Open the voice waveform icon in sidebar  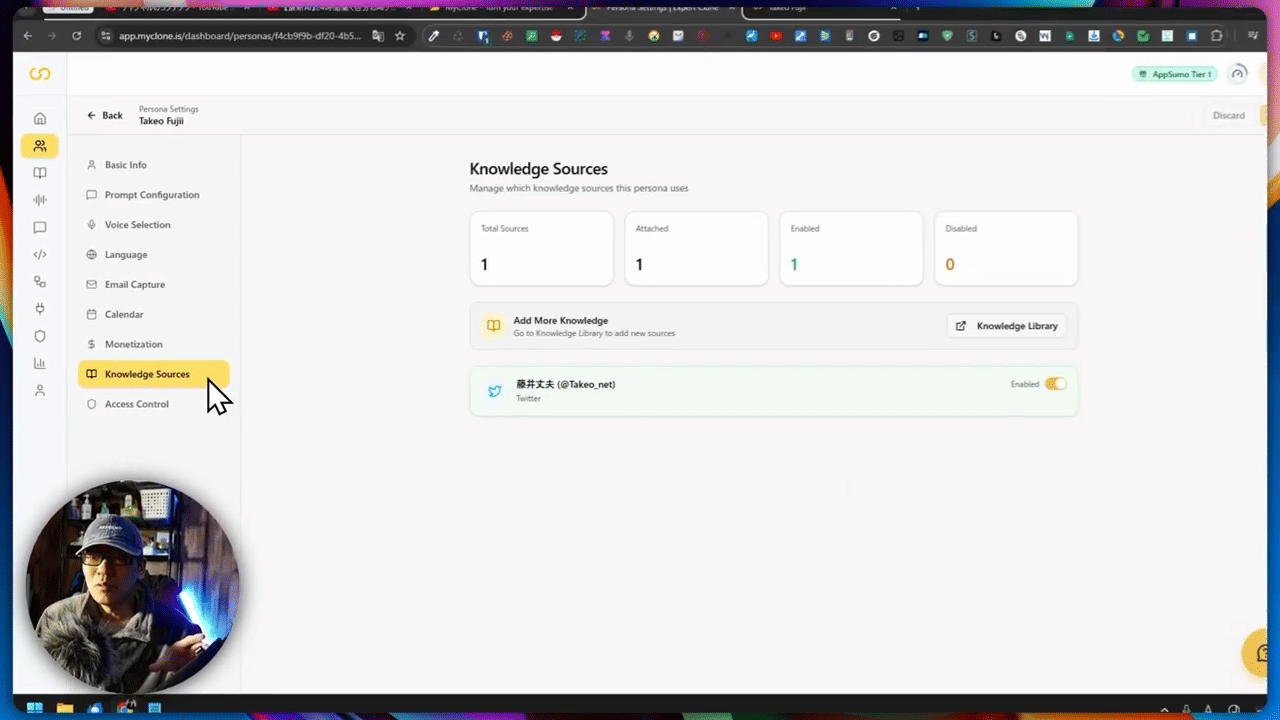pos(40,200)
